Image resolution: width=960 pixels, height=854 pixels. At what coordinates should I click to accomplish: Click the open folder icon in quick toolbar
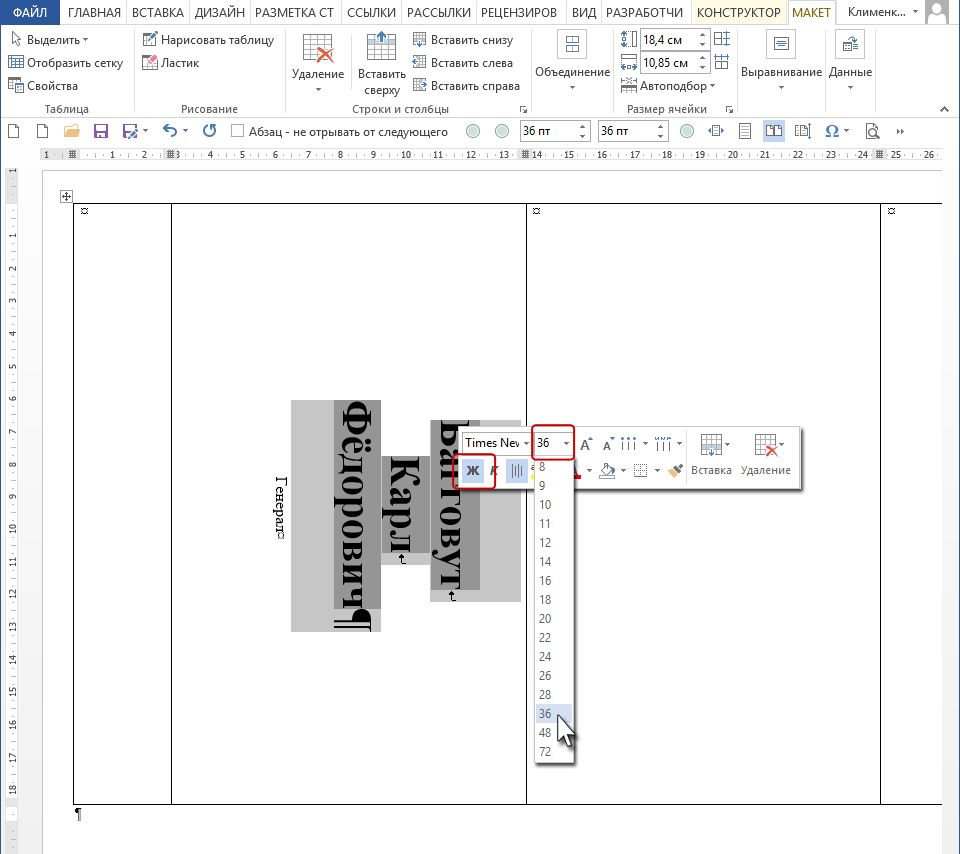72,131
